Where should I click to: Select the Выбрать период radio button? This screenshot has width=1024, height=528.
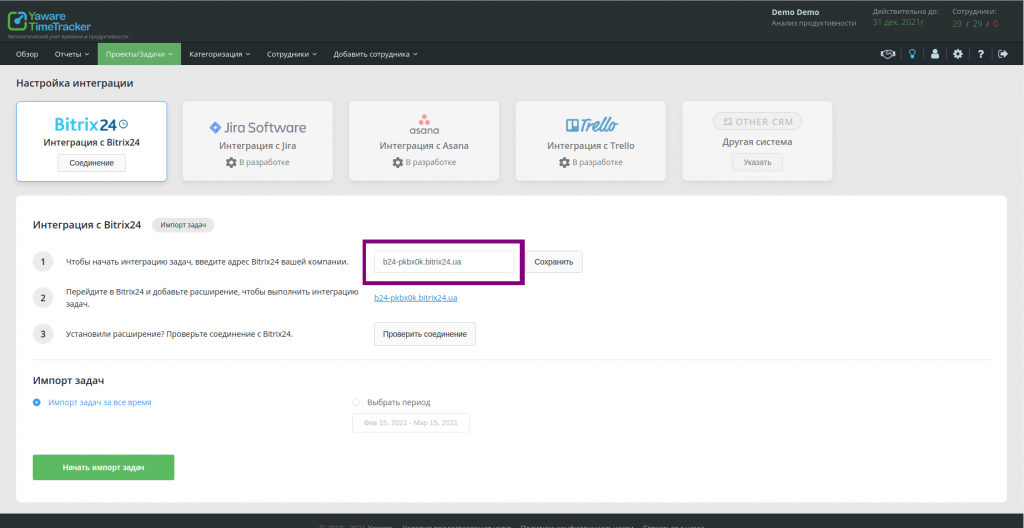pyautogui.click(x=356, y=403)
